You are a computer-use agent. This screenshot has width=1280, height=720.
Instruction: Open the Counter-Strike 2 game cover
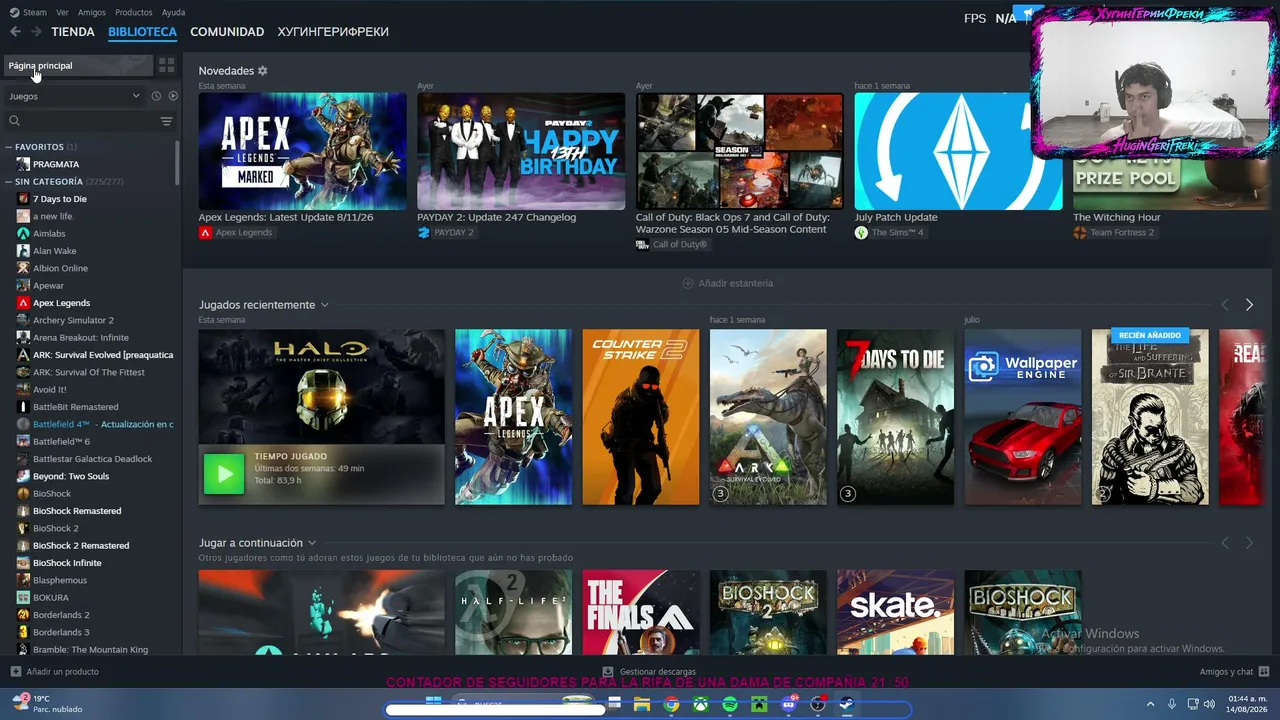pyautogui.click(x=641, y=417)
